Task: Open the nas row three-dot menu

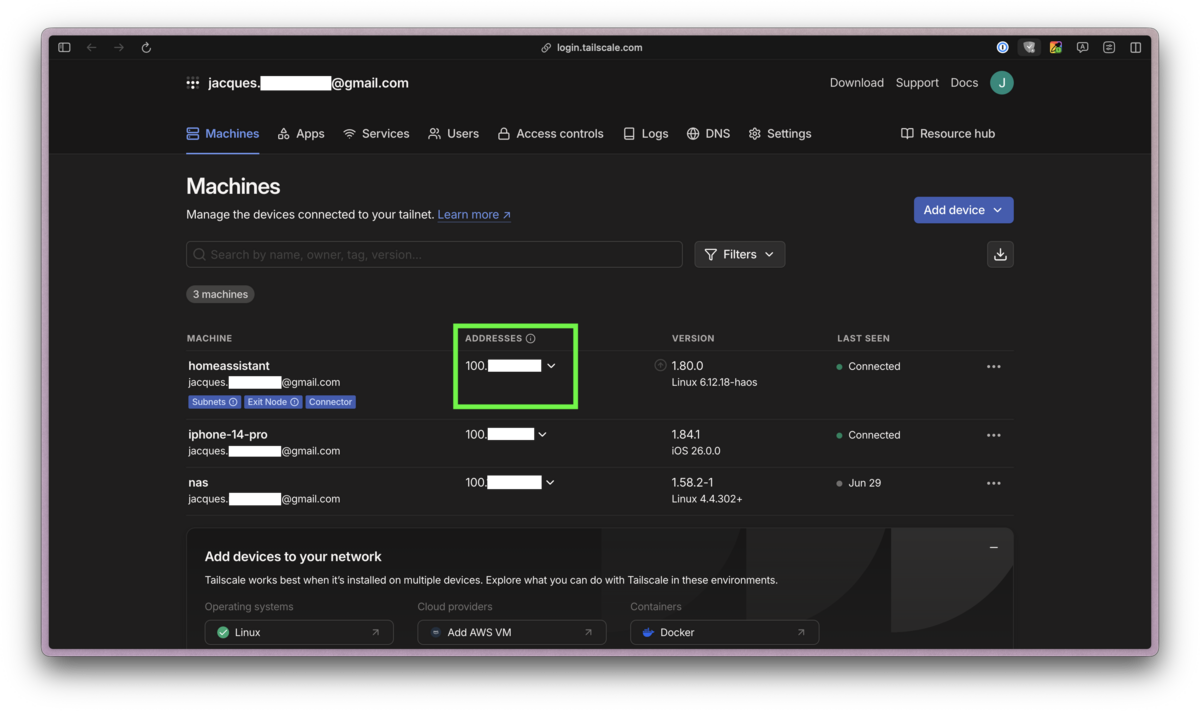Action: 993,484
